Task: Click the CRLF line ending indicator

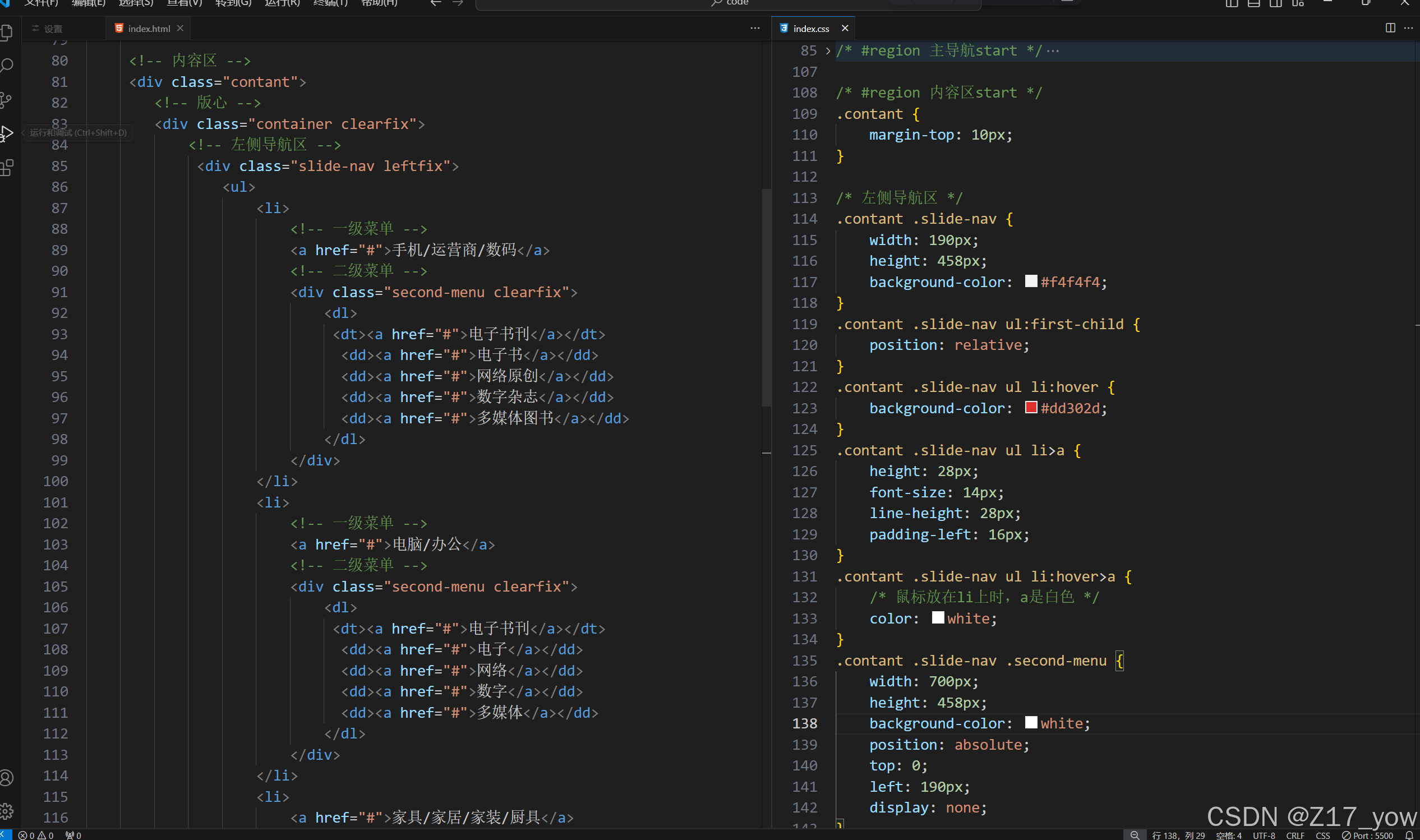Action: click(1295, 836)
